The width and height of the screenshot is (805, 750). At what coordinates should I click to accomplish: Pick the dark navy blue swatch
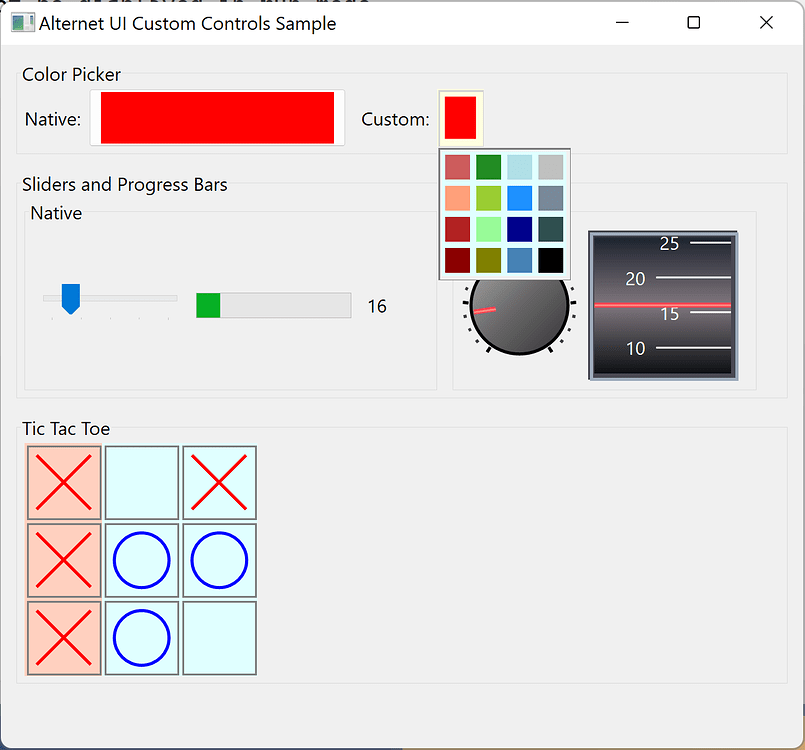coord(520,229)
